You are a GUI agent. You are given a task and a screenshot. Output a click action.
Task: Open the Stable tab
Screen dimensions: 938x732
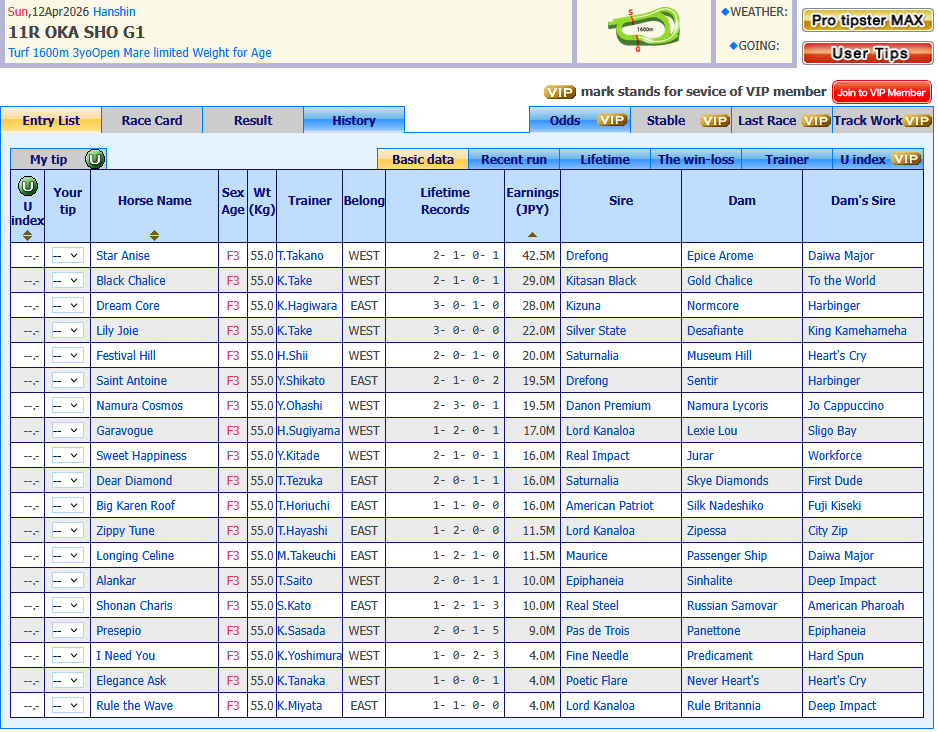(x=681, y=120)
